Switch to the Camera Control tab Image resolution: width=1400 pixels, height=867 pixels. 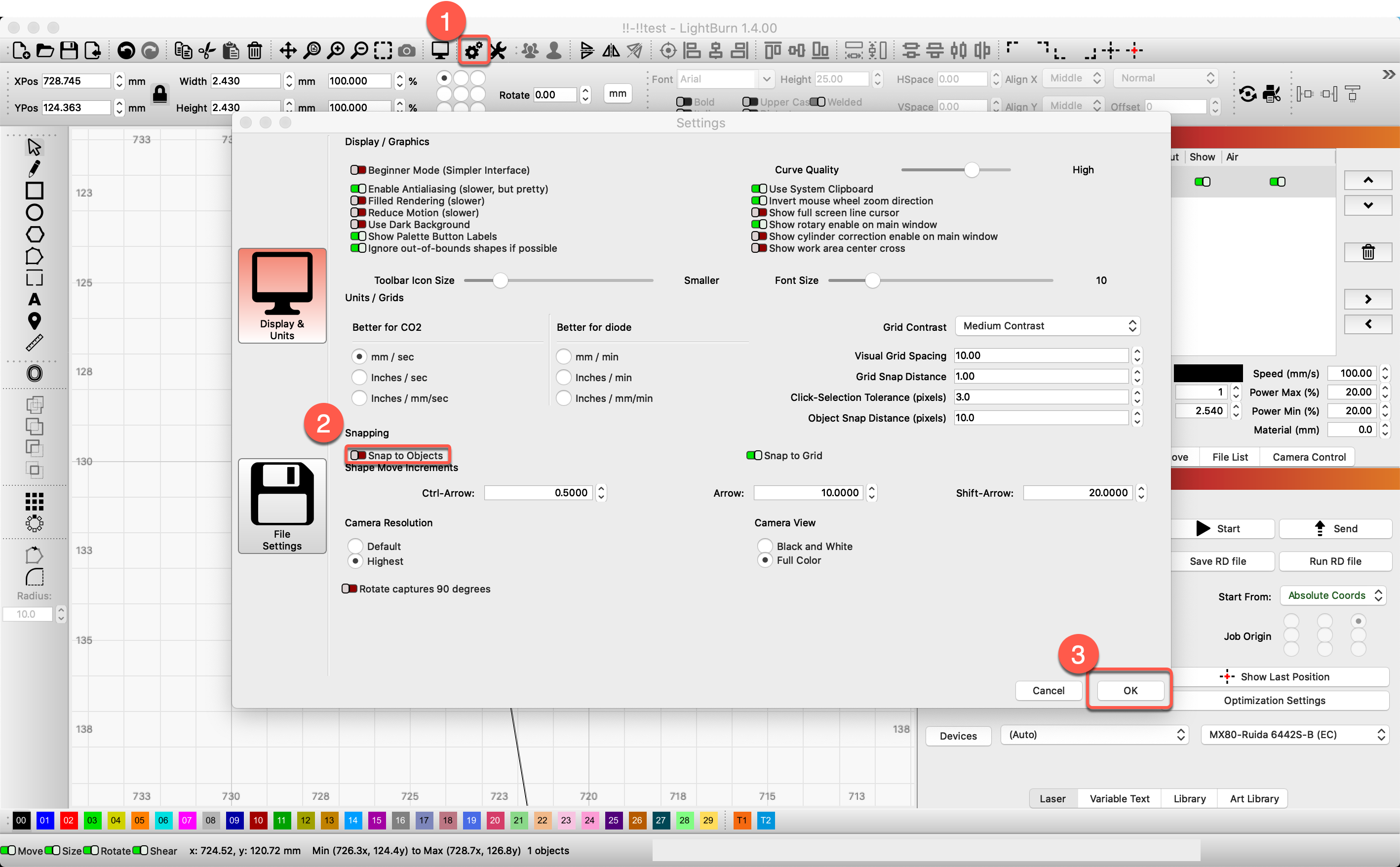pos(1309,457)
